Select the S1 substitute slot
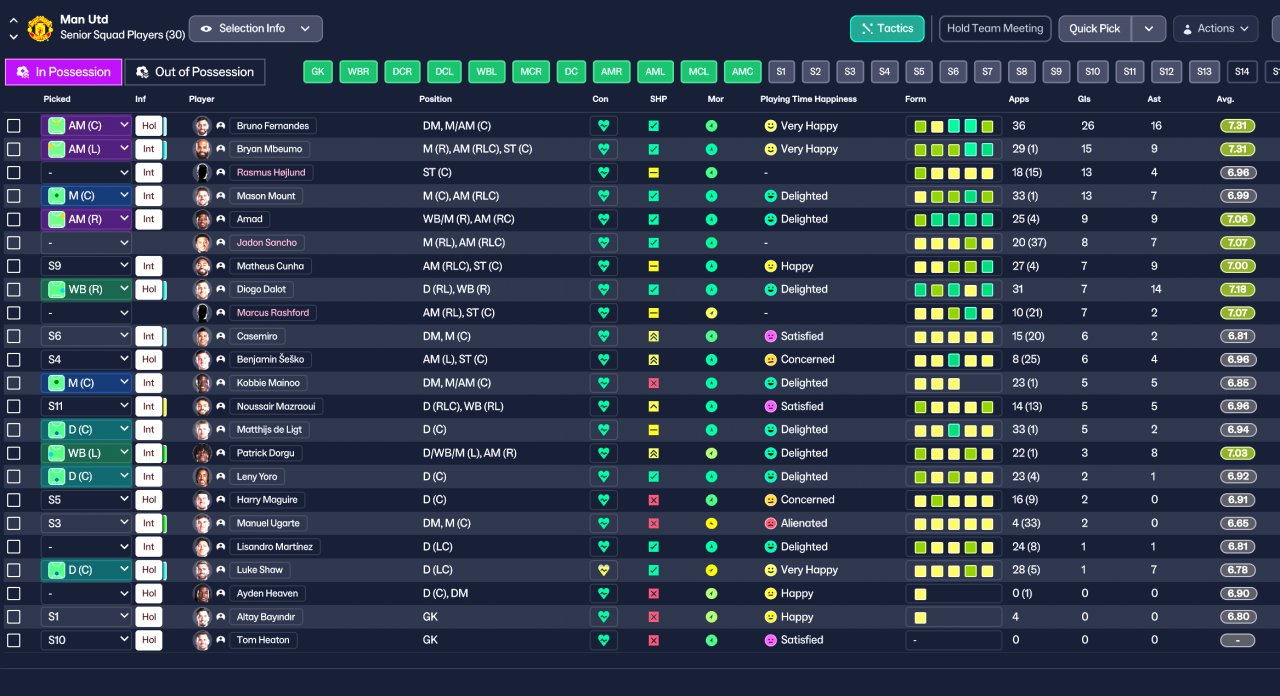 point(781,72)
